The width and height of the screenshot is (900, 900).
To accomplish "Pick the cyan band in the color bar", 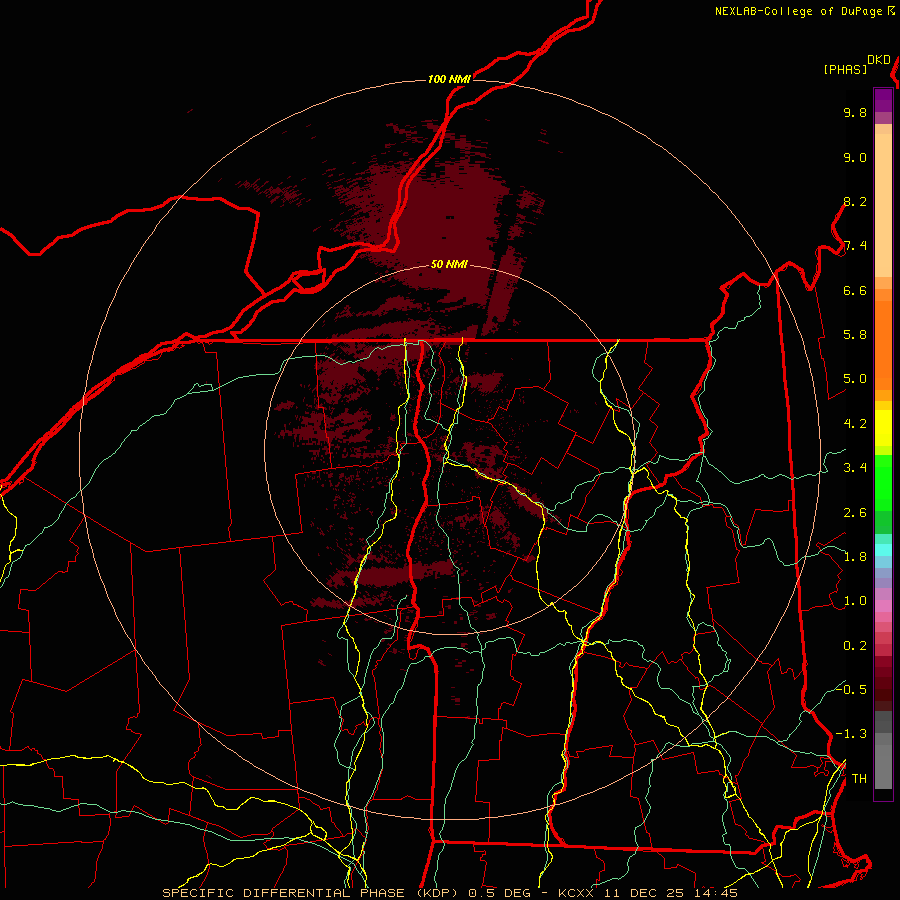I will [x=883, y=550].
